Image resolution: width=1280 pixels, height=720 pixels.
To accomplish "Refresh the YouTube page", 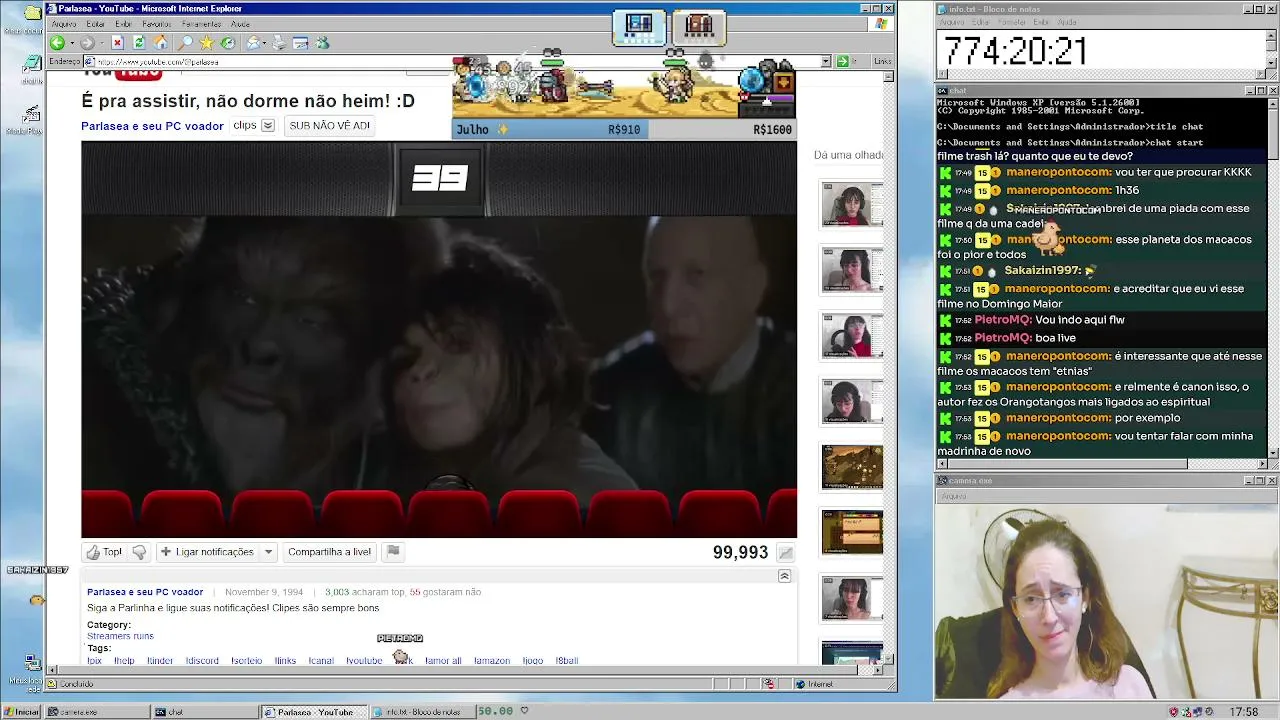I will (x=139, y=43).
